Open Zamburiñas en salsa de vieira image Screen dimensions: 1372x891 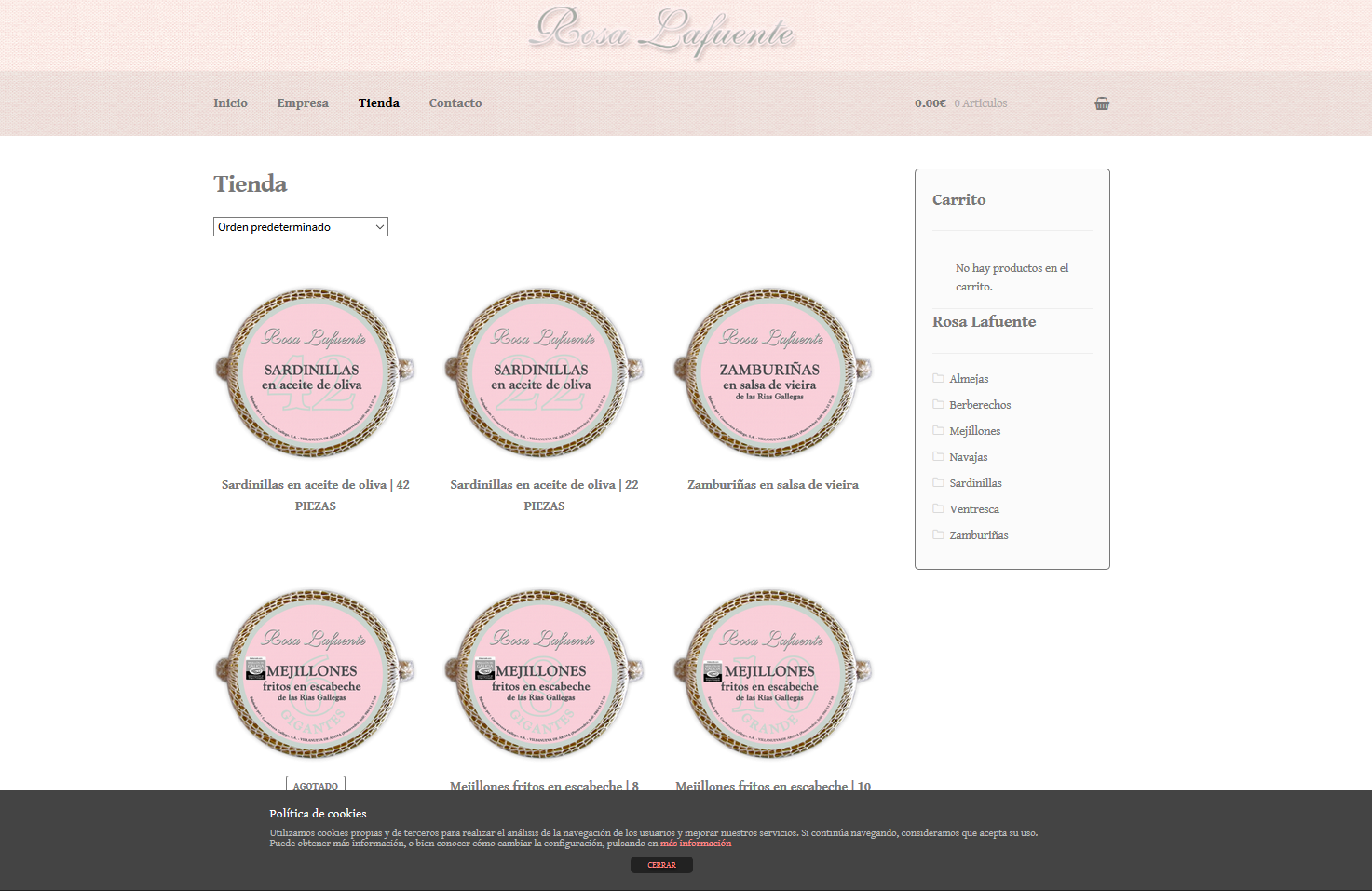773,372
